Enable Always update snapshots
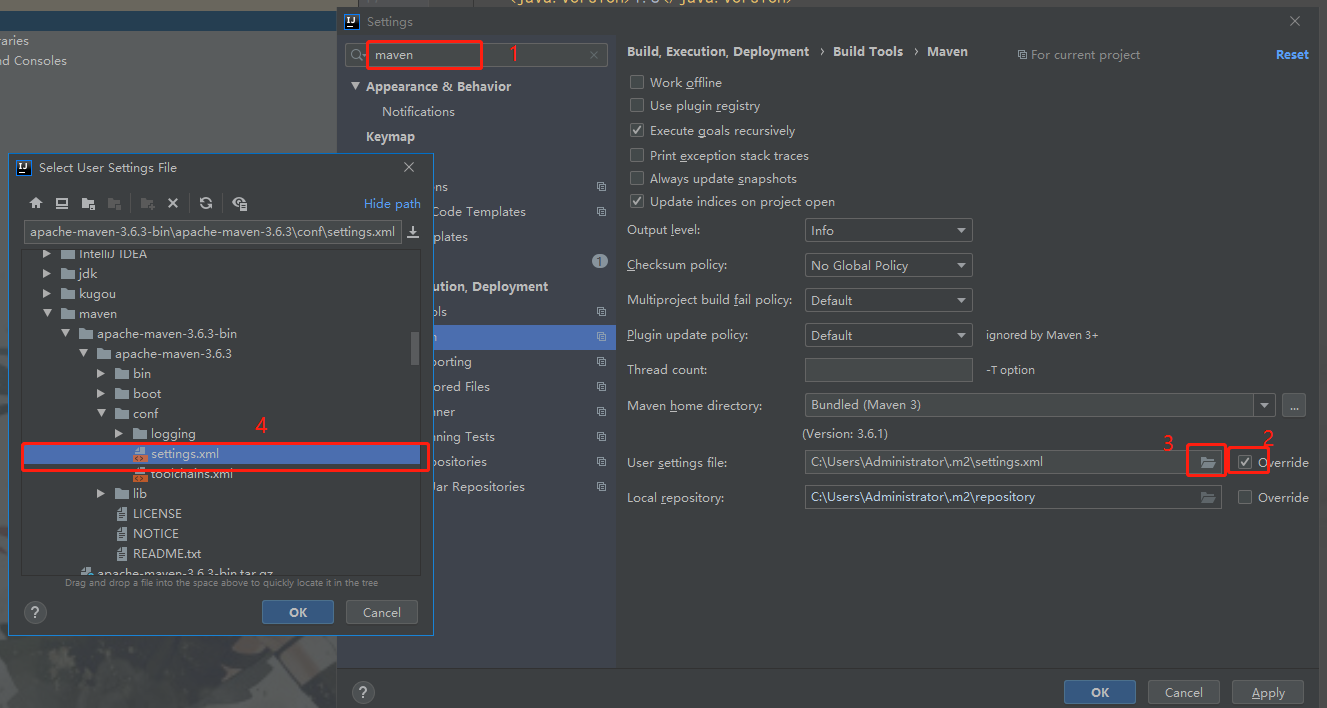The image size is (1327, 708). coord(637,178)
